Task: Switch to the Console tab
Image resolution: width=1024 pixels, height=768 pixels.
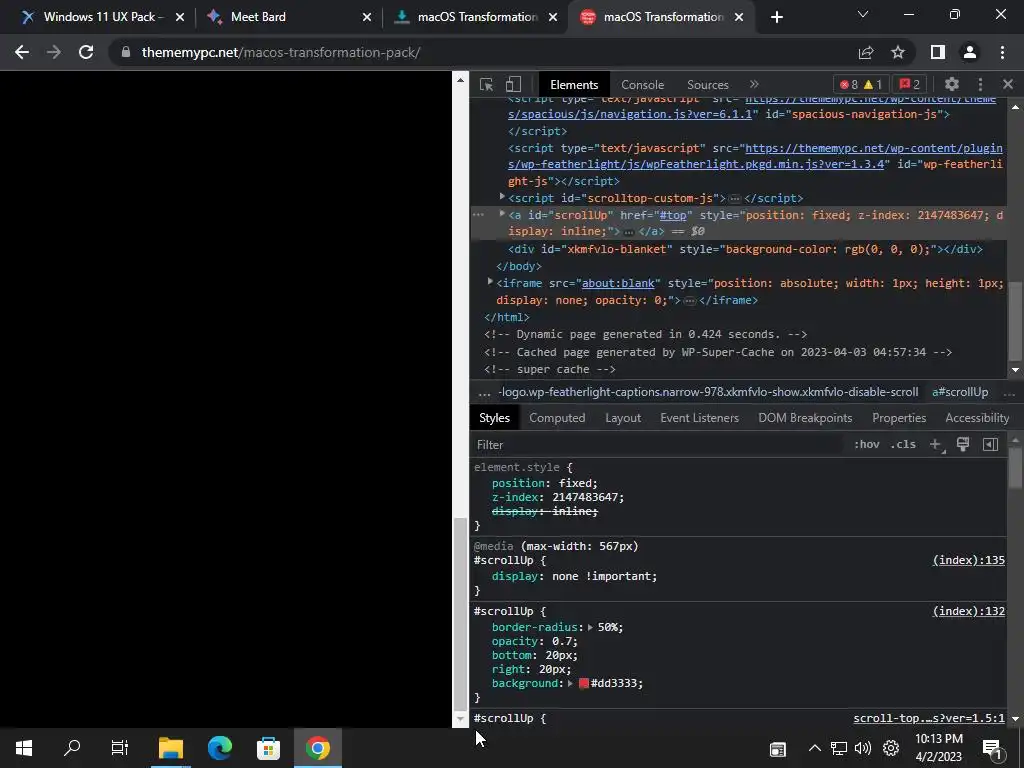Action: pos(643,84)
